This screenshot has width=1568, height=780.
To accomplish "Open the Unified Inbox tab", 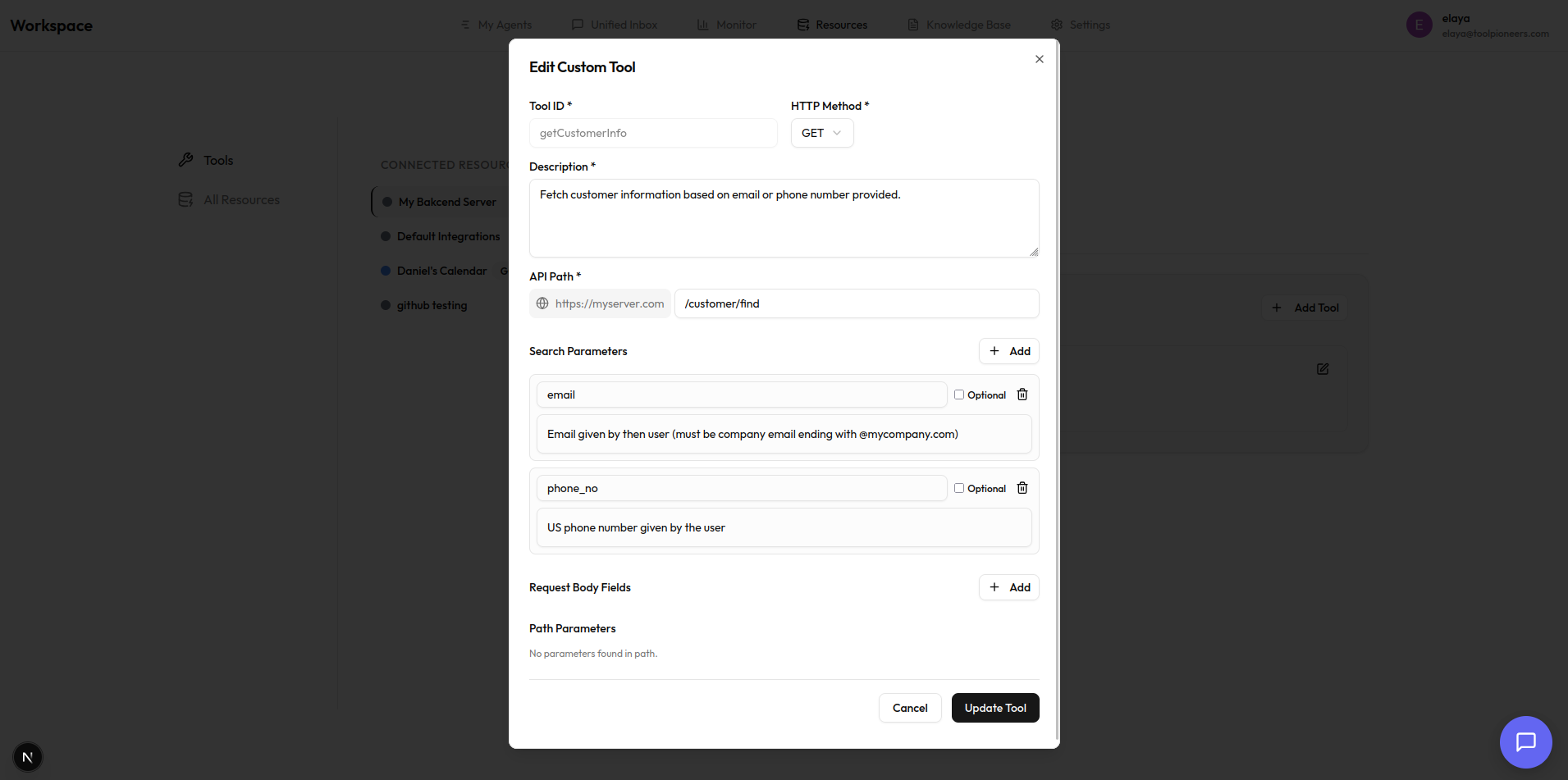I will pos(615,25).
